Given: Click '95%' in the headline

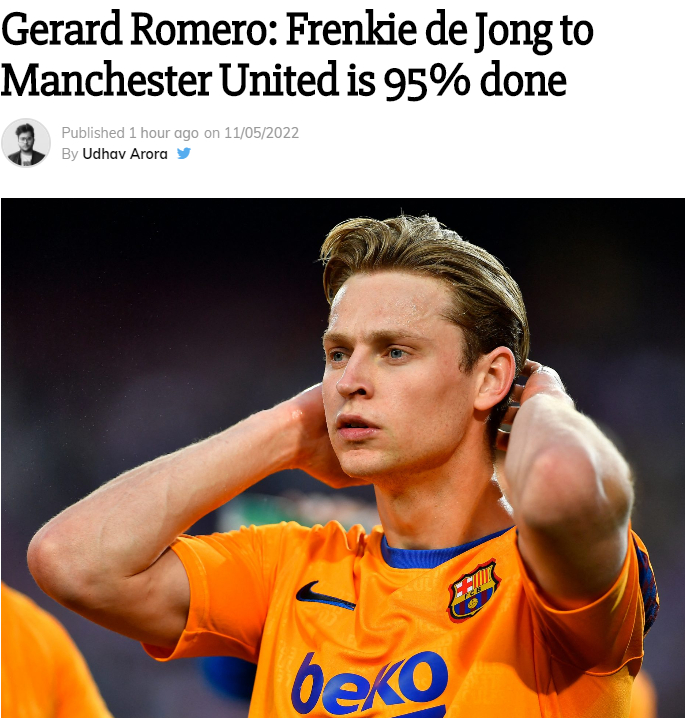Looking at the screenshot, I should 427,81.
